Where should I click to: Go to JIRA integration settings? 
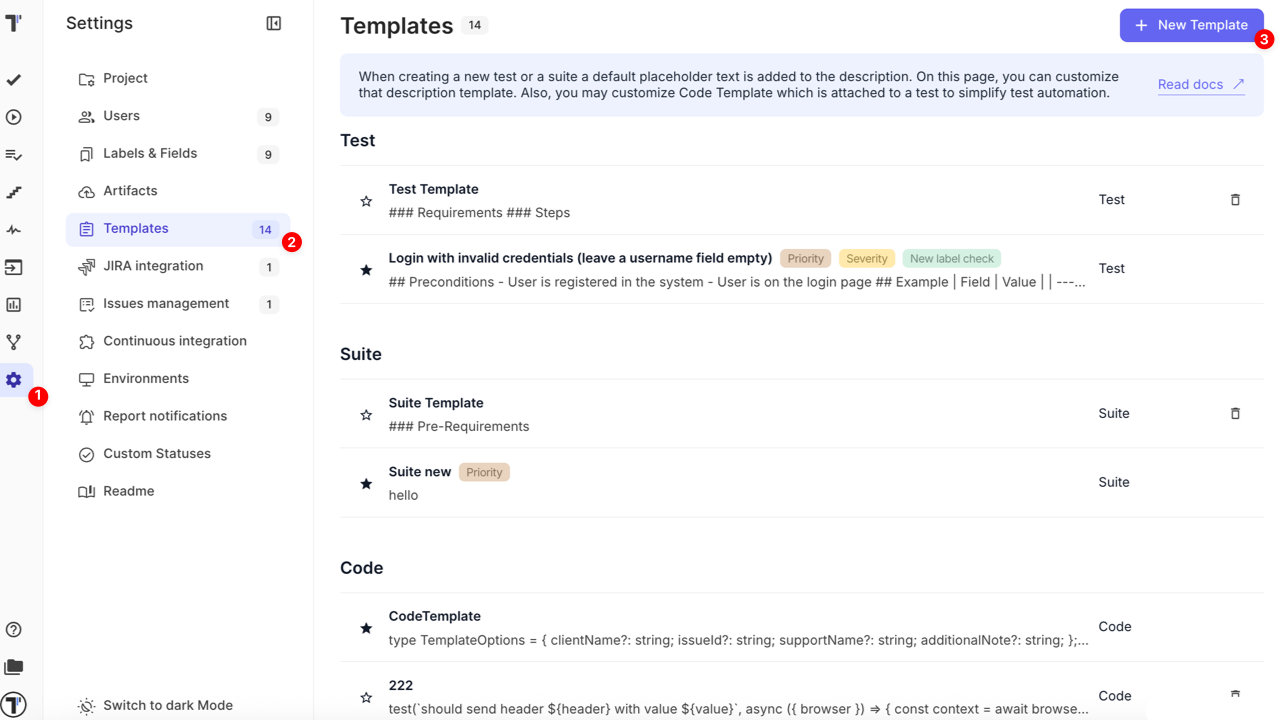153,266
